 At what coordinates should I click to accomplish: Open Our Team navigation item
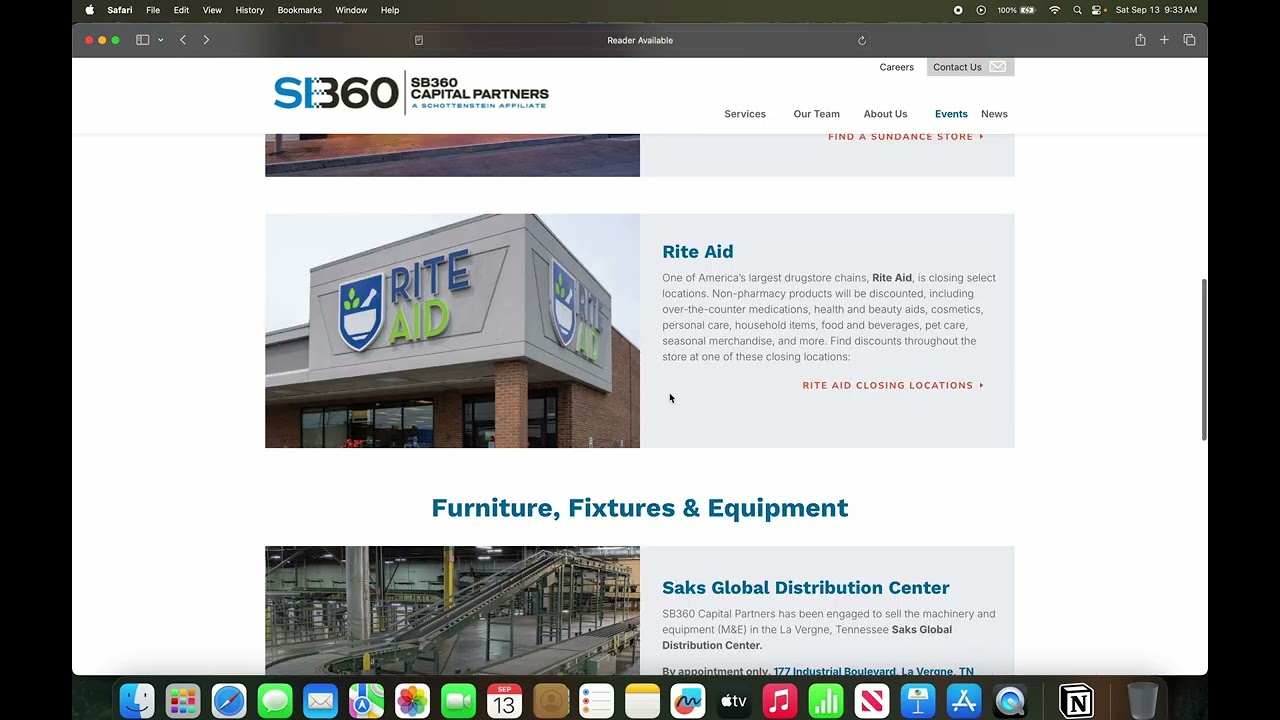point(816,114)
